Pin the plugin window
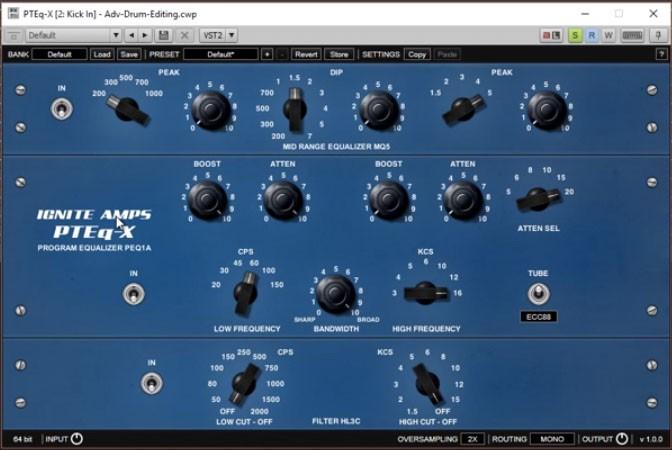 coord(658,35)
